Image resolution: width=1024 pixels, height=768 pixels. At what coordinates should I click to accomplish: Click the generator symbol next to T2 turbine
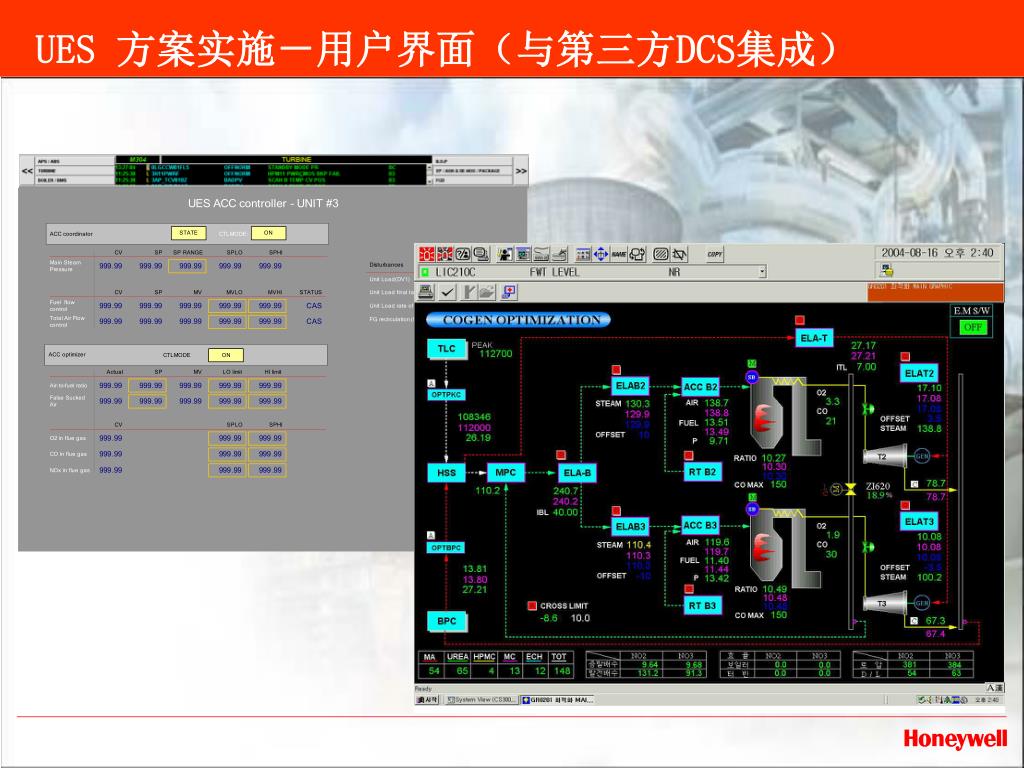point(921,456)
